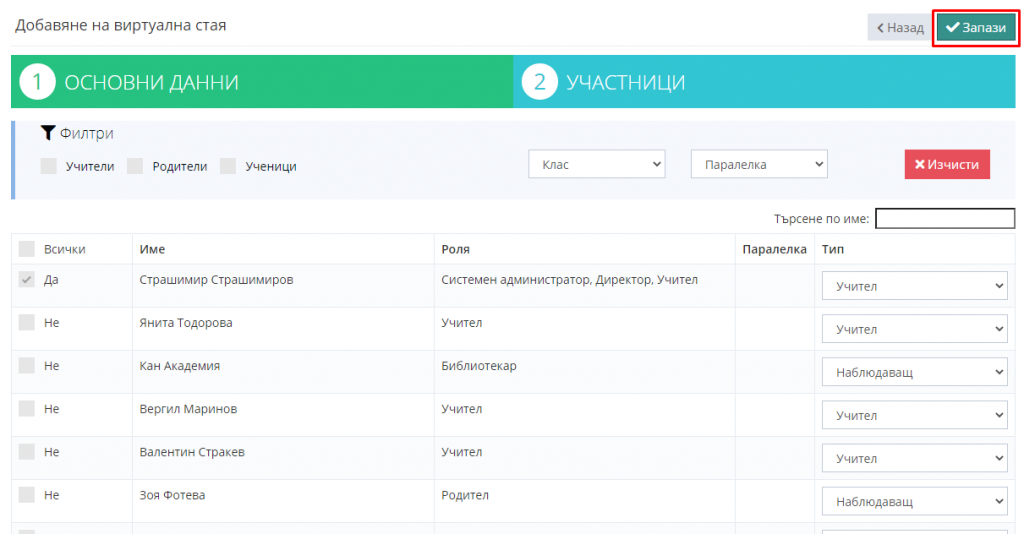
Task: Open the Клас dropdown
Action: pyautogui.click(x=596, y=164)
